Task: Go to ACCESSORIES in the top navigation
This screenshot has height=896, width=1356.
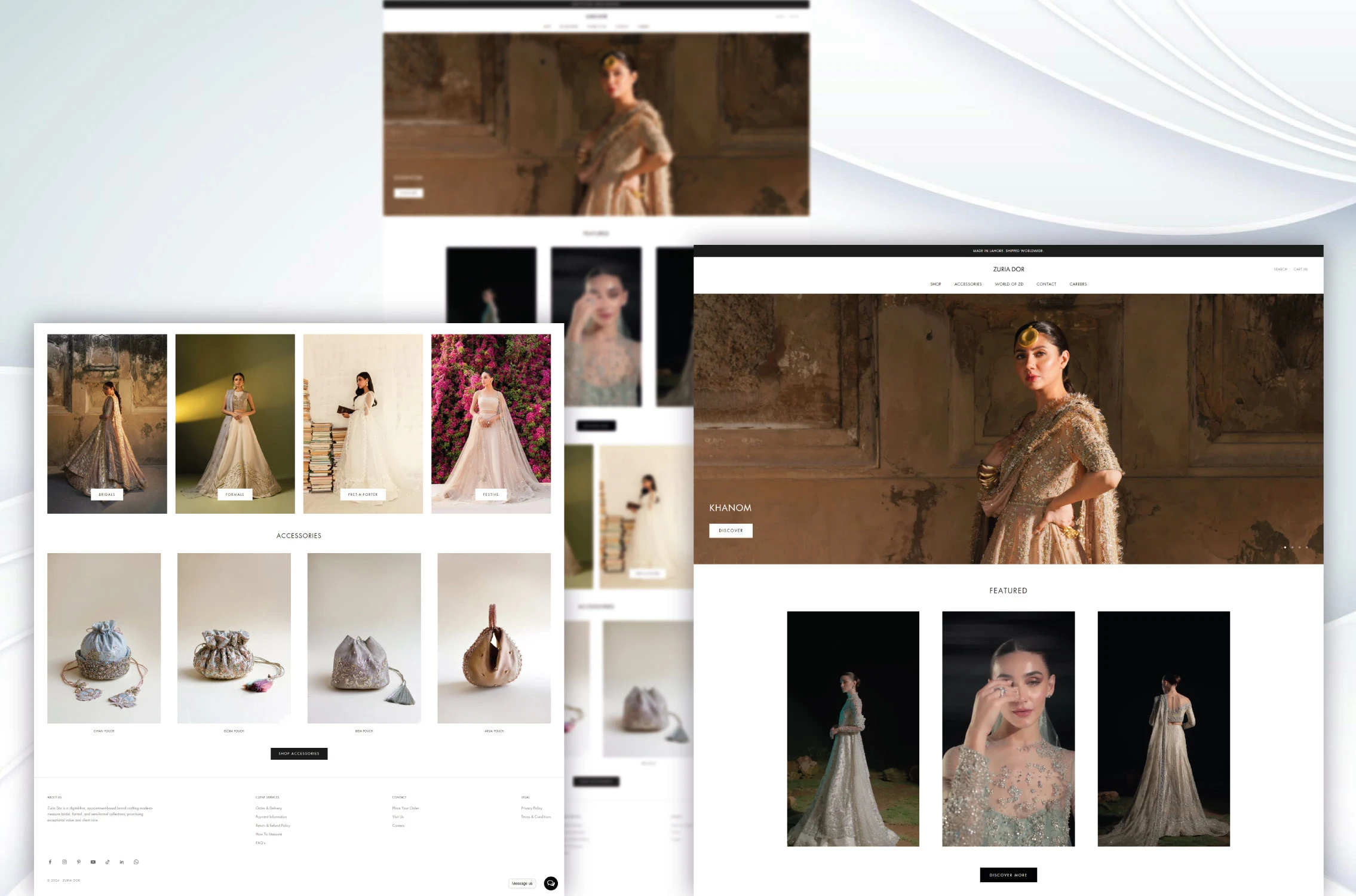Action: click(968, 284)
